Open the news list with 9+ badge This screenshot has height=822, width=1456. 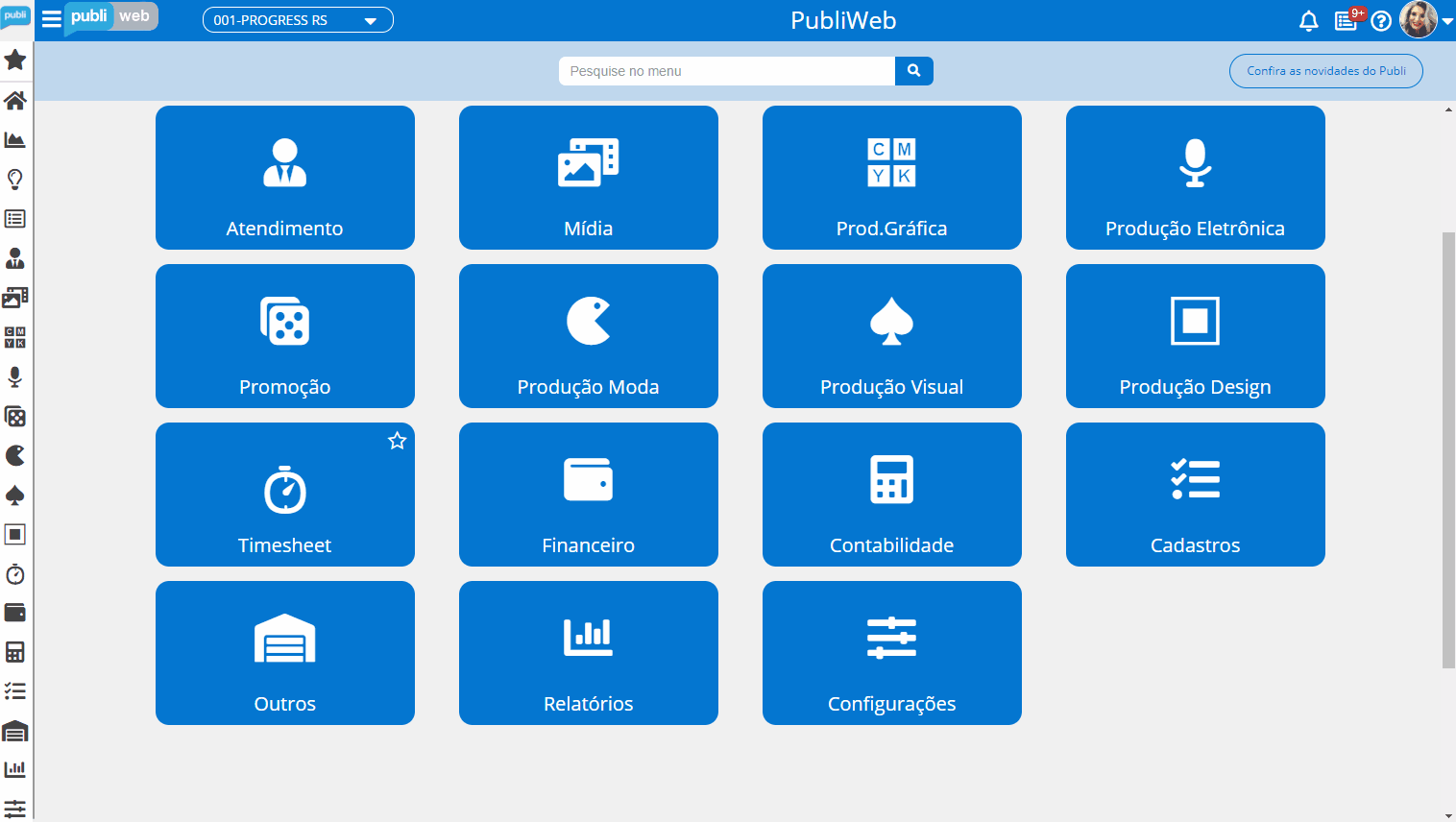[1347, 21]
